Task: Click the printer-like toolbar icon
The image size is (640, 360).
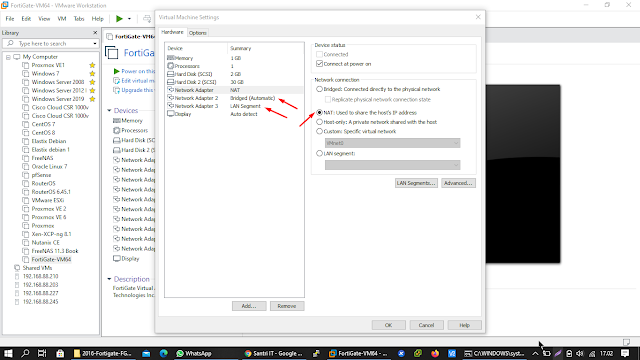Action: click(147, 19)
